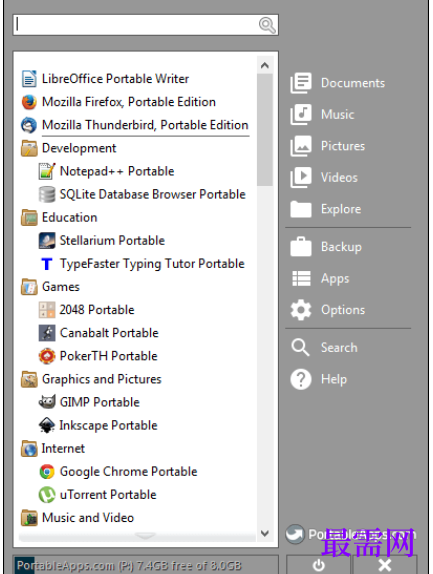Select the 'Mozilla Firefox, Portable Edition' text
Viewport: 433px width, 574px height.
pyautogui.click(x=129, y=102)
